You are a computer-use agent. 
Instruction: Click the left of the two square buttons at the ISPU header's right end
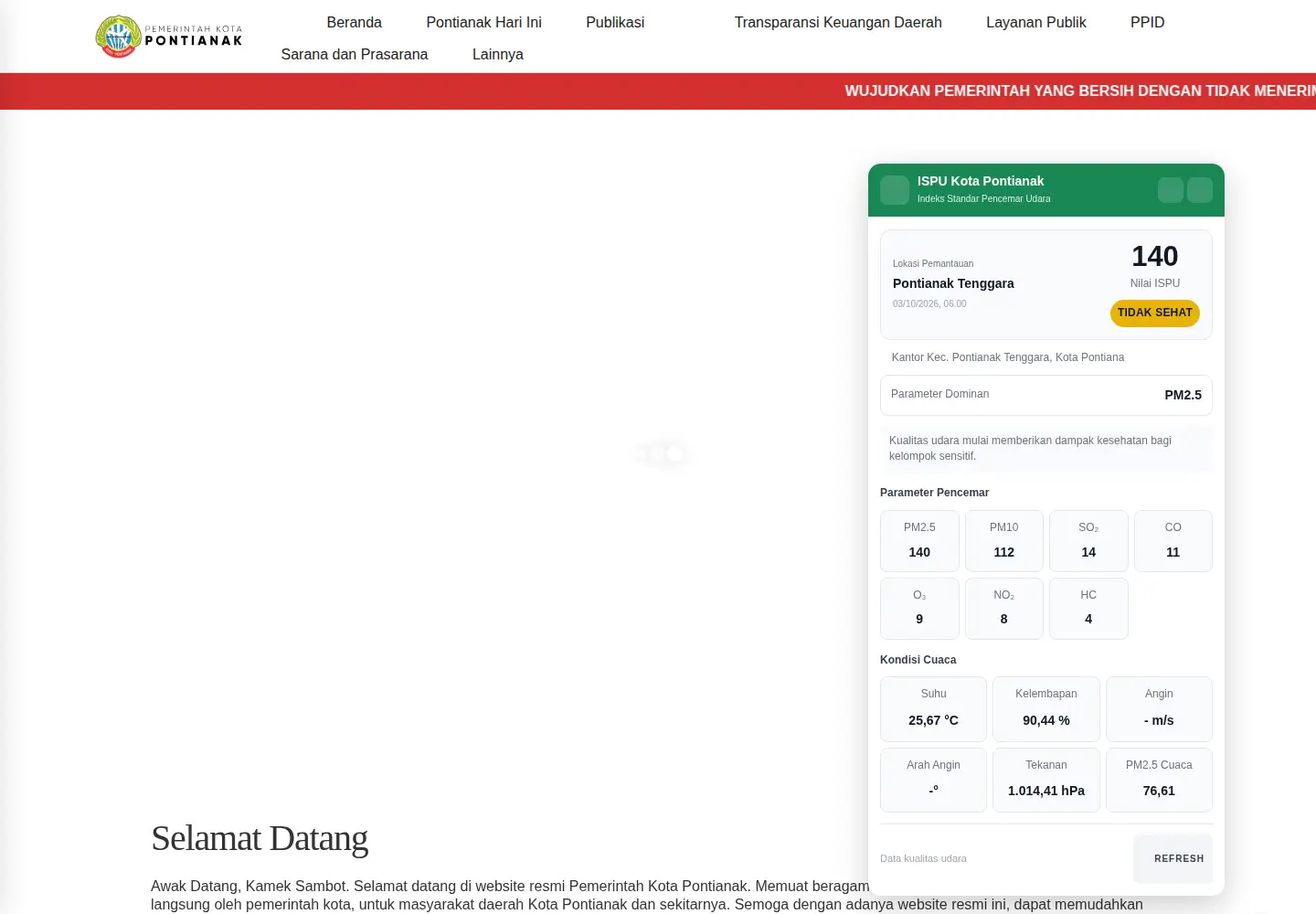1171,190
